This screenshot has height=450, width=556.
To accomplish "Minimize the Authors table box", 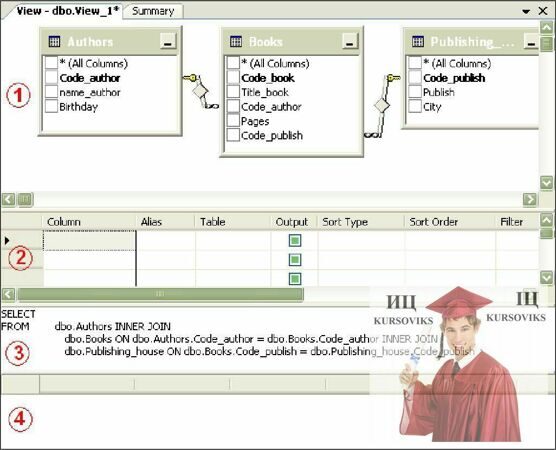I will point(168,41).
